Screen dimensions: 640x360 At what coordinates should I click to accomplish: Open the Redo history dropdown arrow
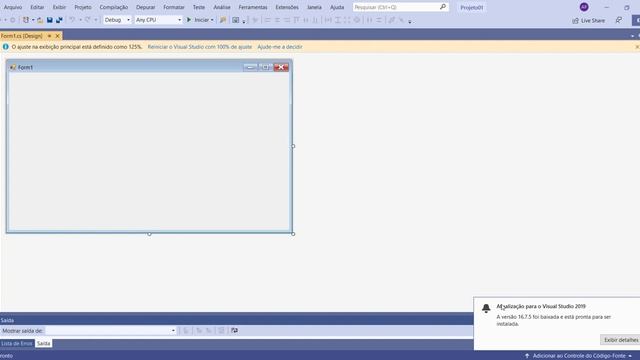96,20
